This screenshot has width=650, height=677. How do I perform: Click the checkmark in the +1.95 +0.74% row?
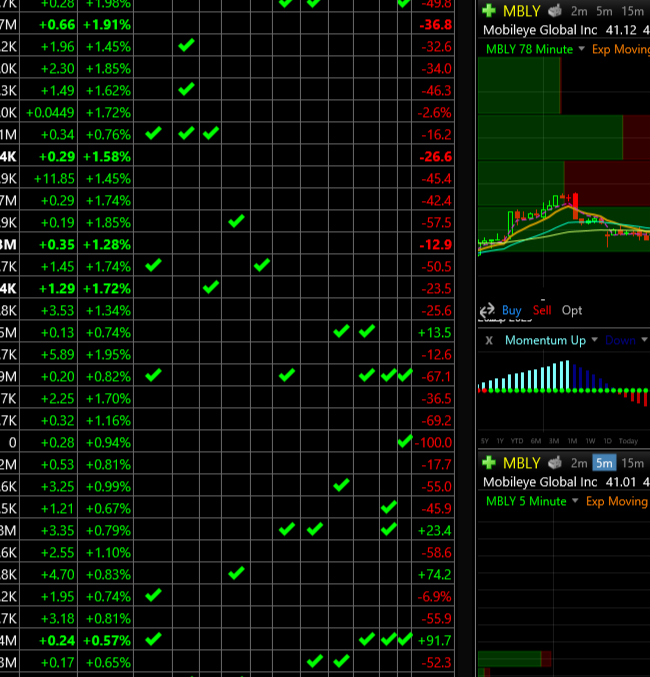click(x=153, y=595)
